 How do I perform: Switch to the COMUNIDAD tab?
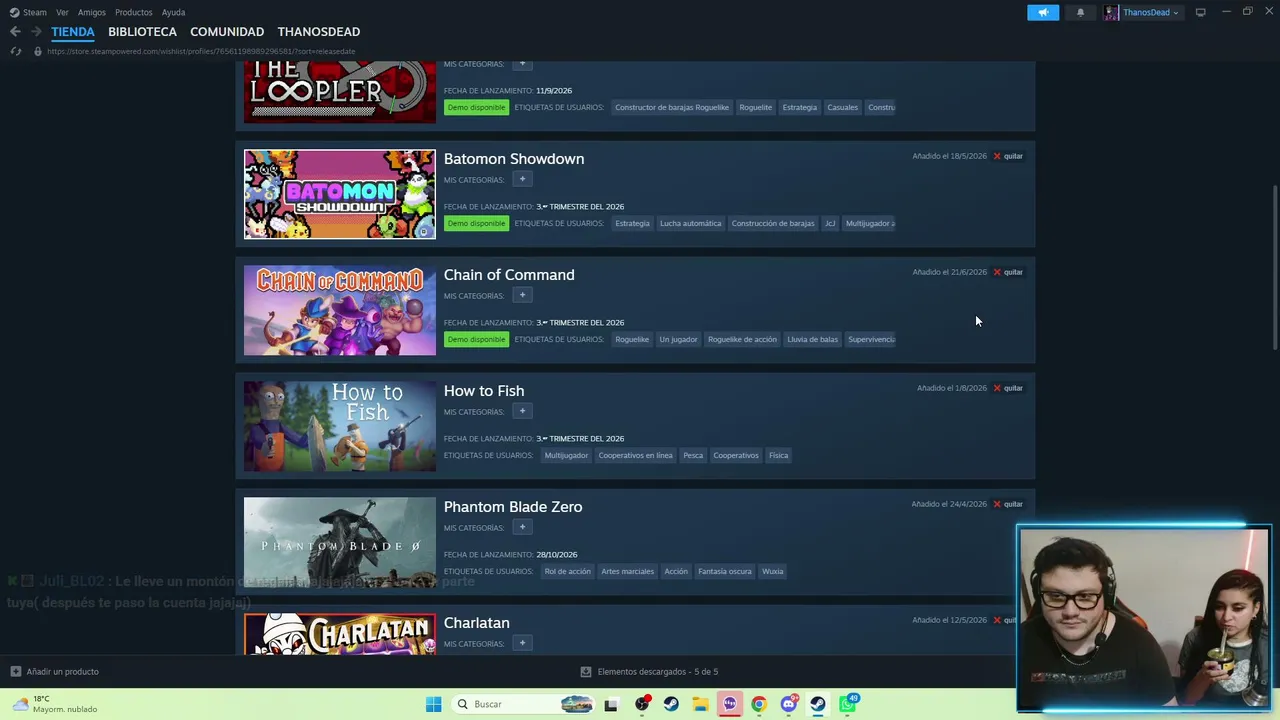[x=227, y=32]
